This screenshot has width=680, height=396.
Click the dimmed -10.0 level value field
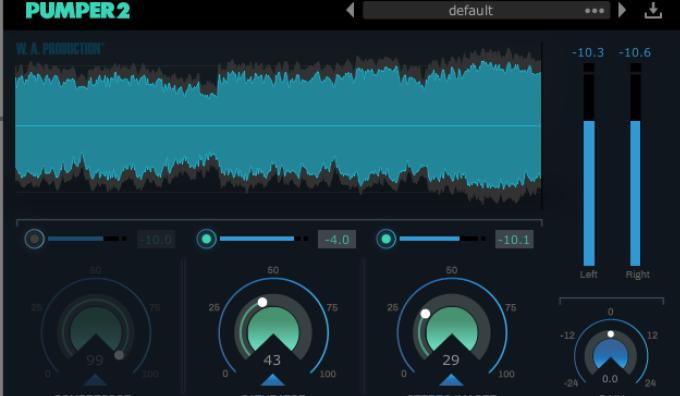point(156,239)
